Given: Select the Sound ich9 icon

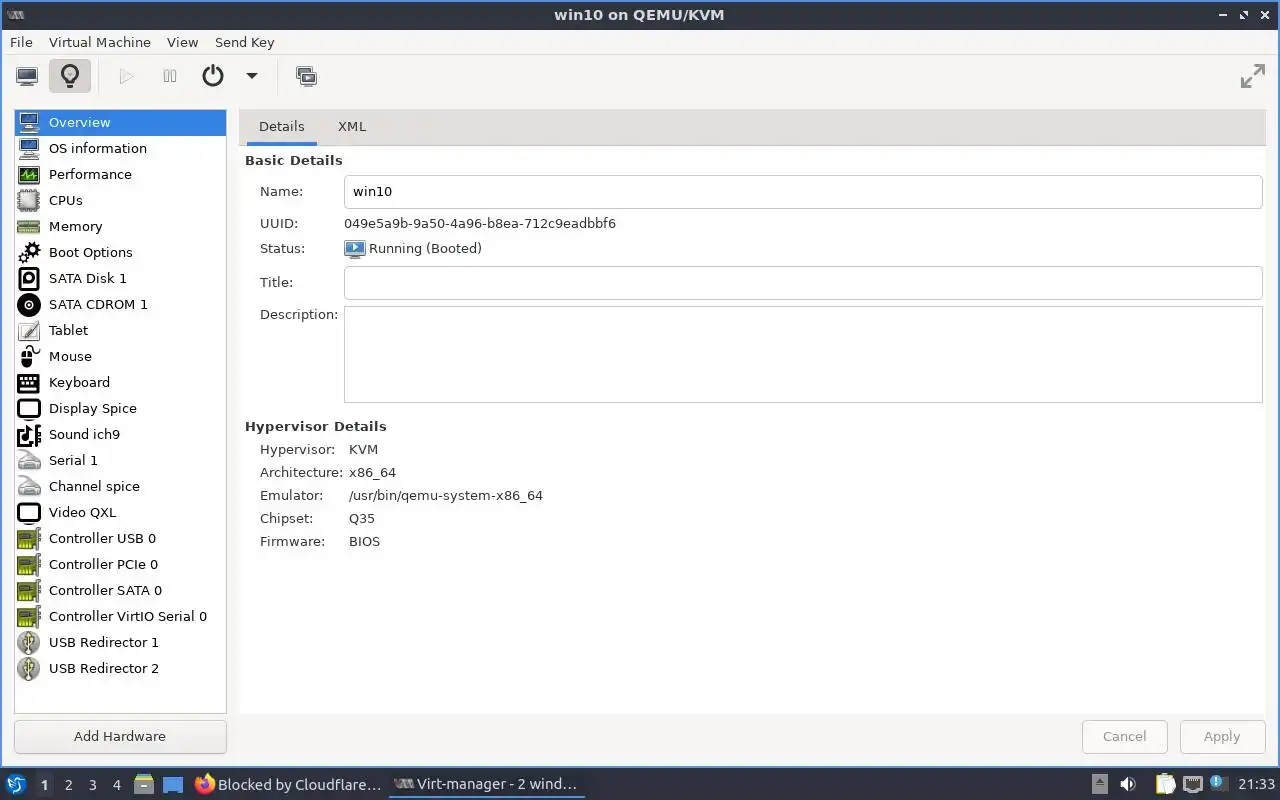Looking at the screenshot, I should click(x=29, y=434).
